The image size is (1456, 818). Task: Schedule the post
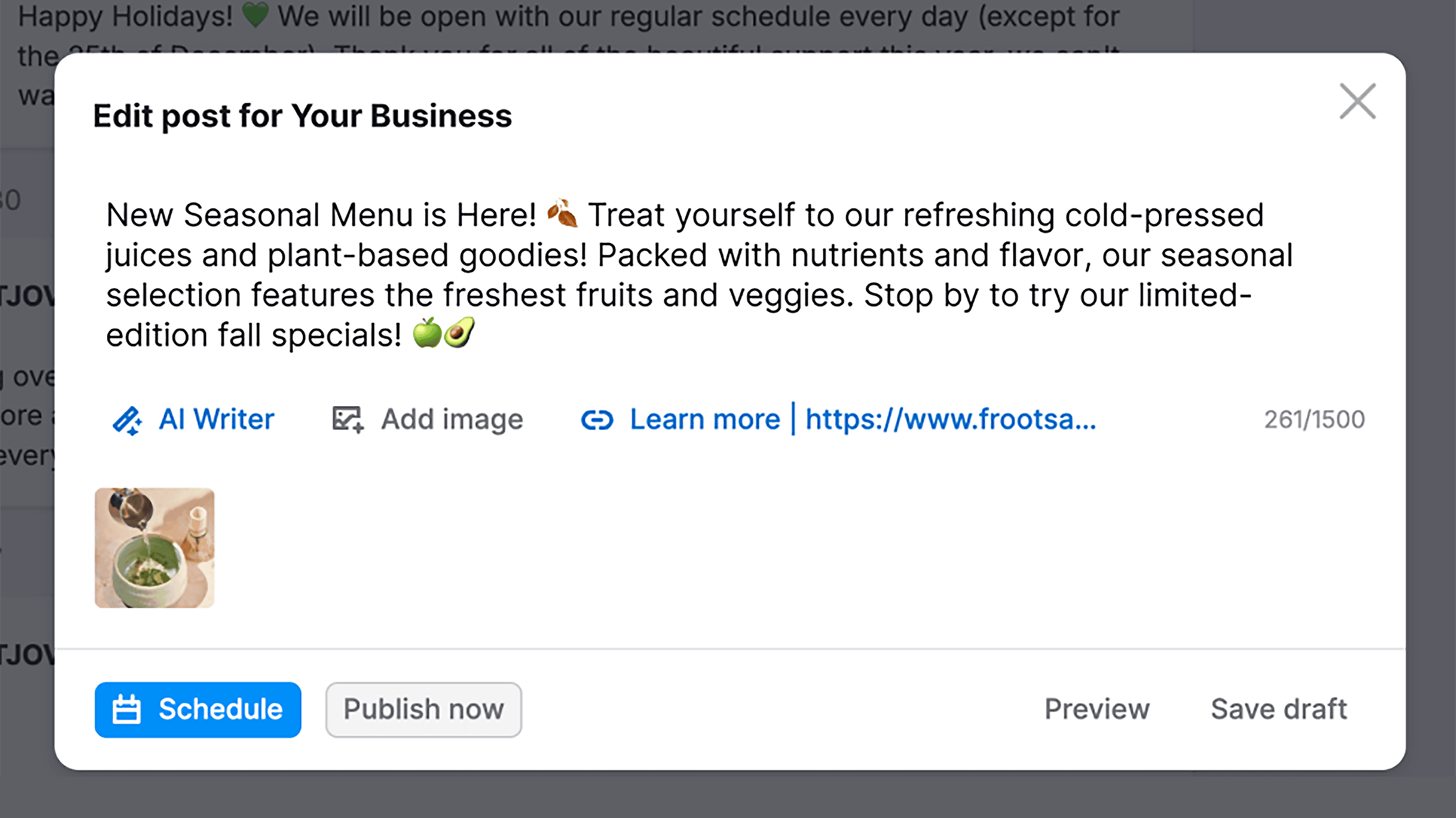[x=198, y=709]
